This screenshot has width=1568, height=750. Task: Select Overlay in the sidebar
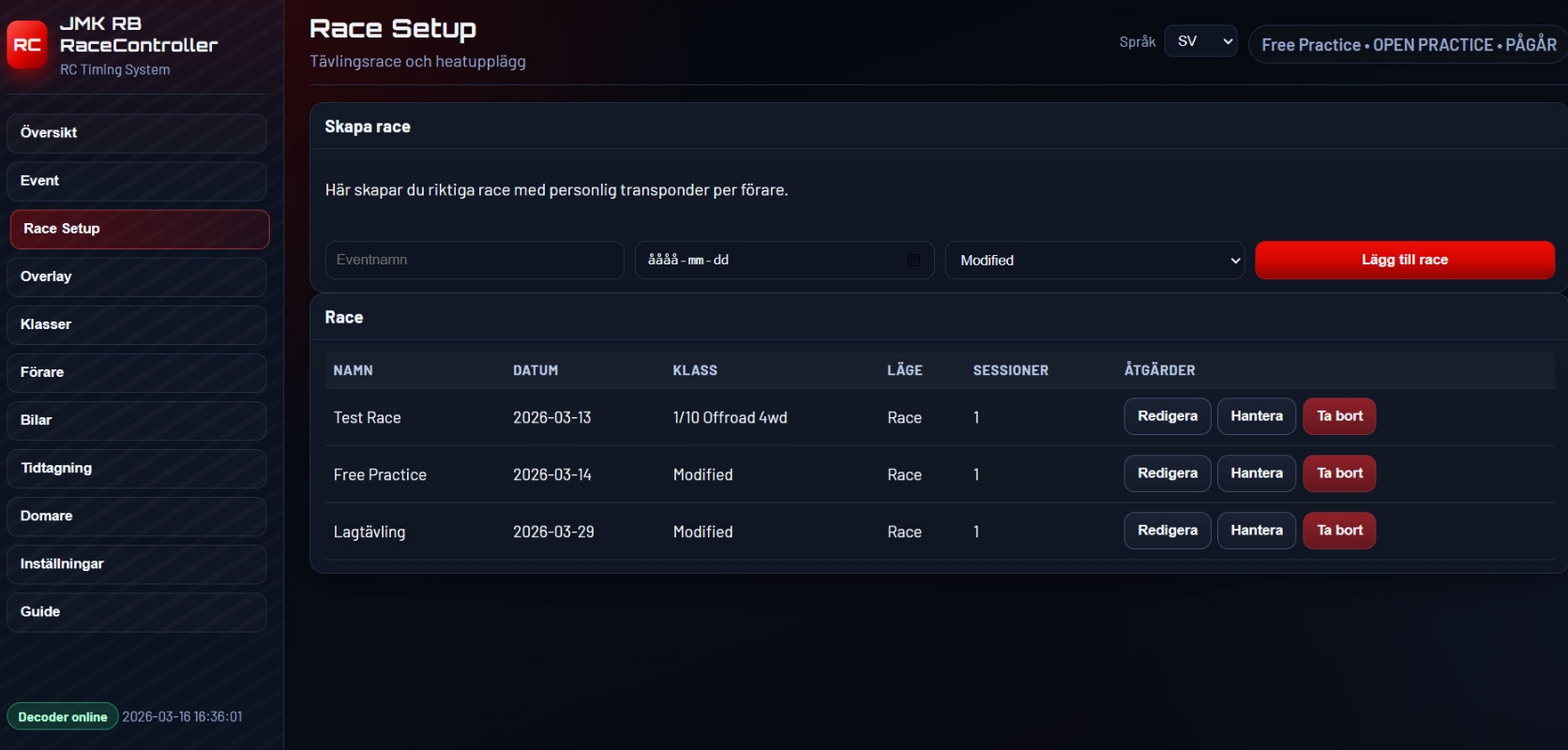[x=137, y=277]
